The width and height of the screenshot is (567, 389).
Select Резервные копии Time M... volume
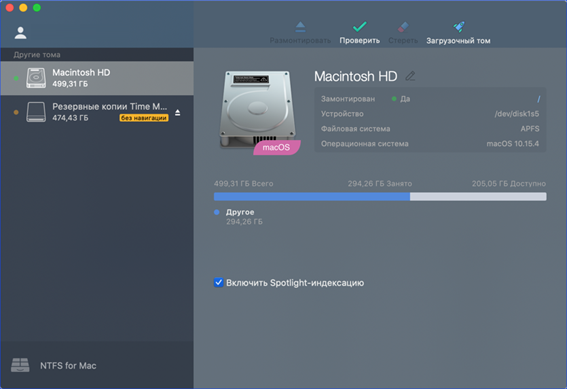[97, 112]
